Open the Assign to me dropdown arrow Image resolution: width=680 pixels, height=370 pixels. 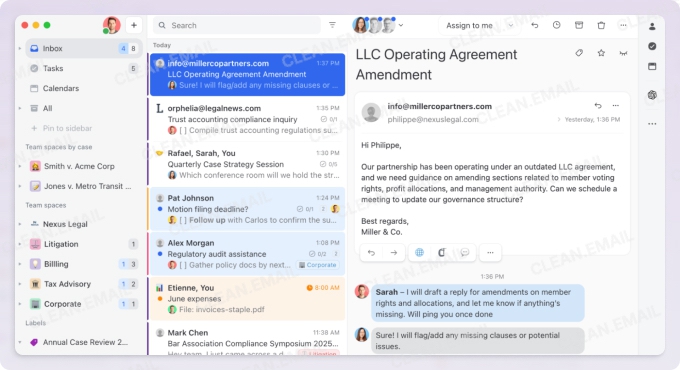[510, 26]
